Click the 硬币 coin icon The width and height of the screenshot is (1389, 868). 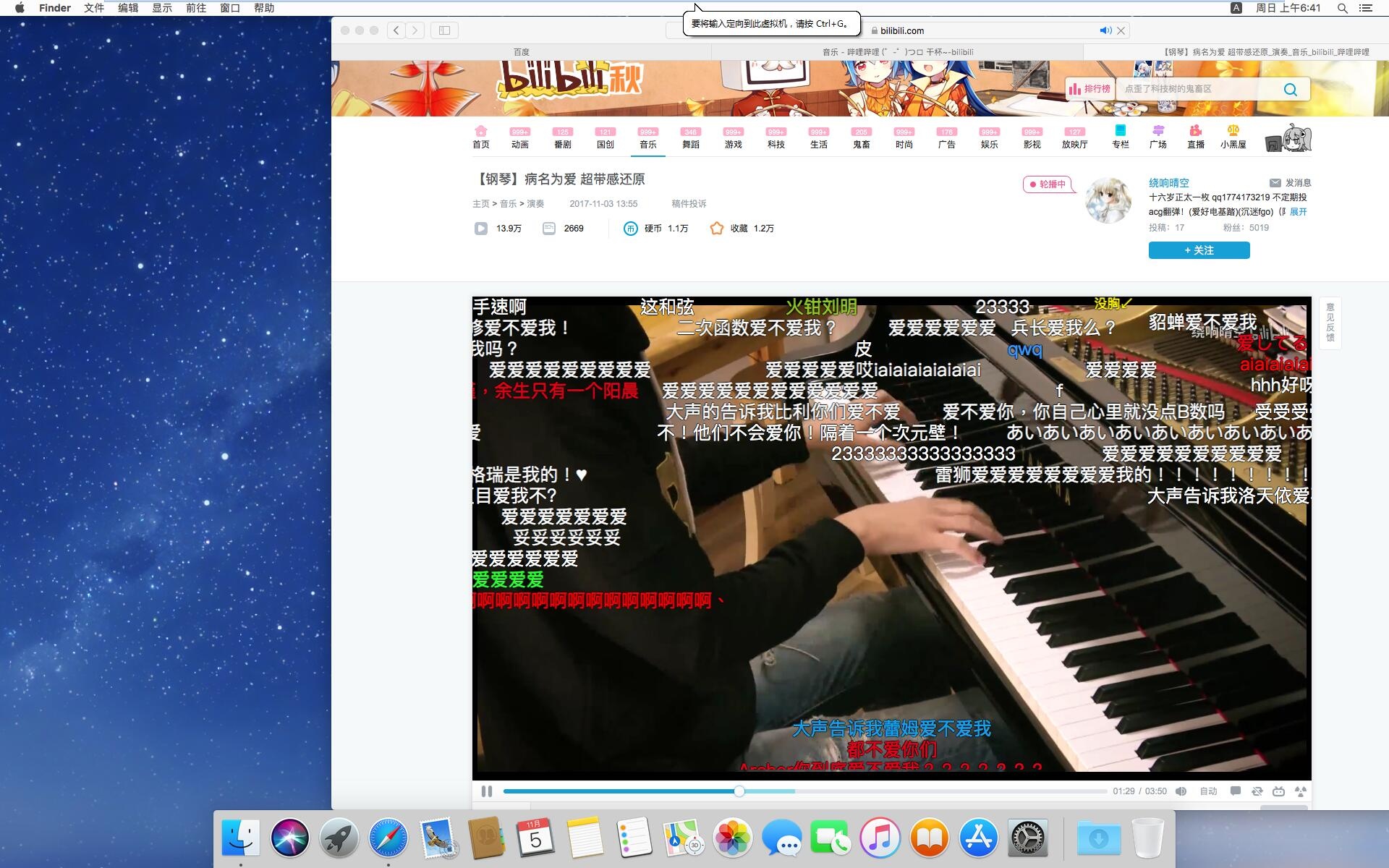(630, 229)
